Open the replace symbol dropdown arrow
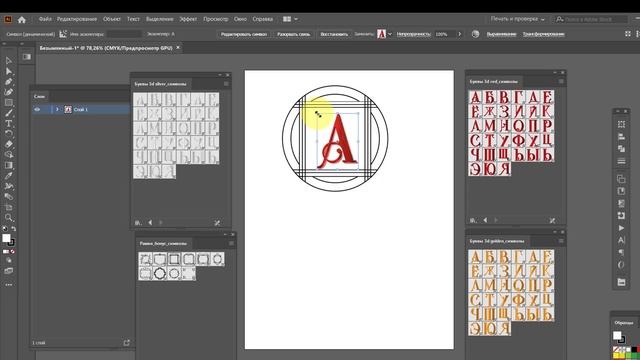640x360 pixels. [390, 34]
